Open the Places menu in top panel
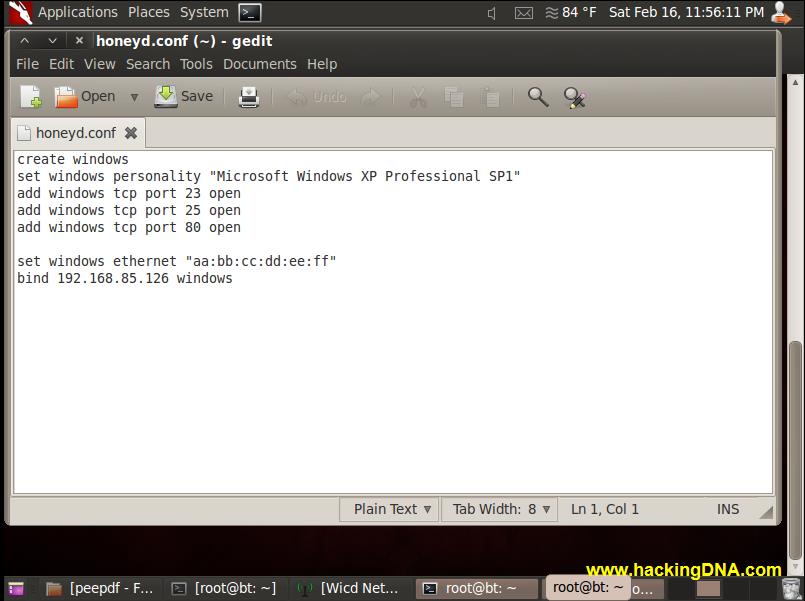805x601 pixels. coord(148,12)
